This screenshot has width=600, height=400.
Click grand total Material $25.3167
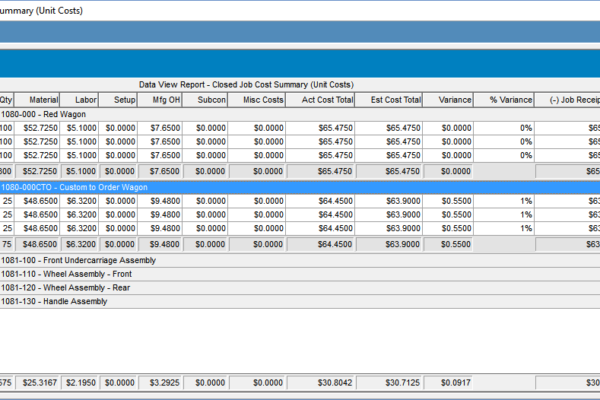click(x=37, y=383)
